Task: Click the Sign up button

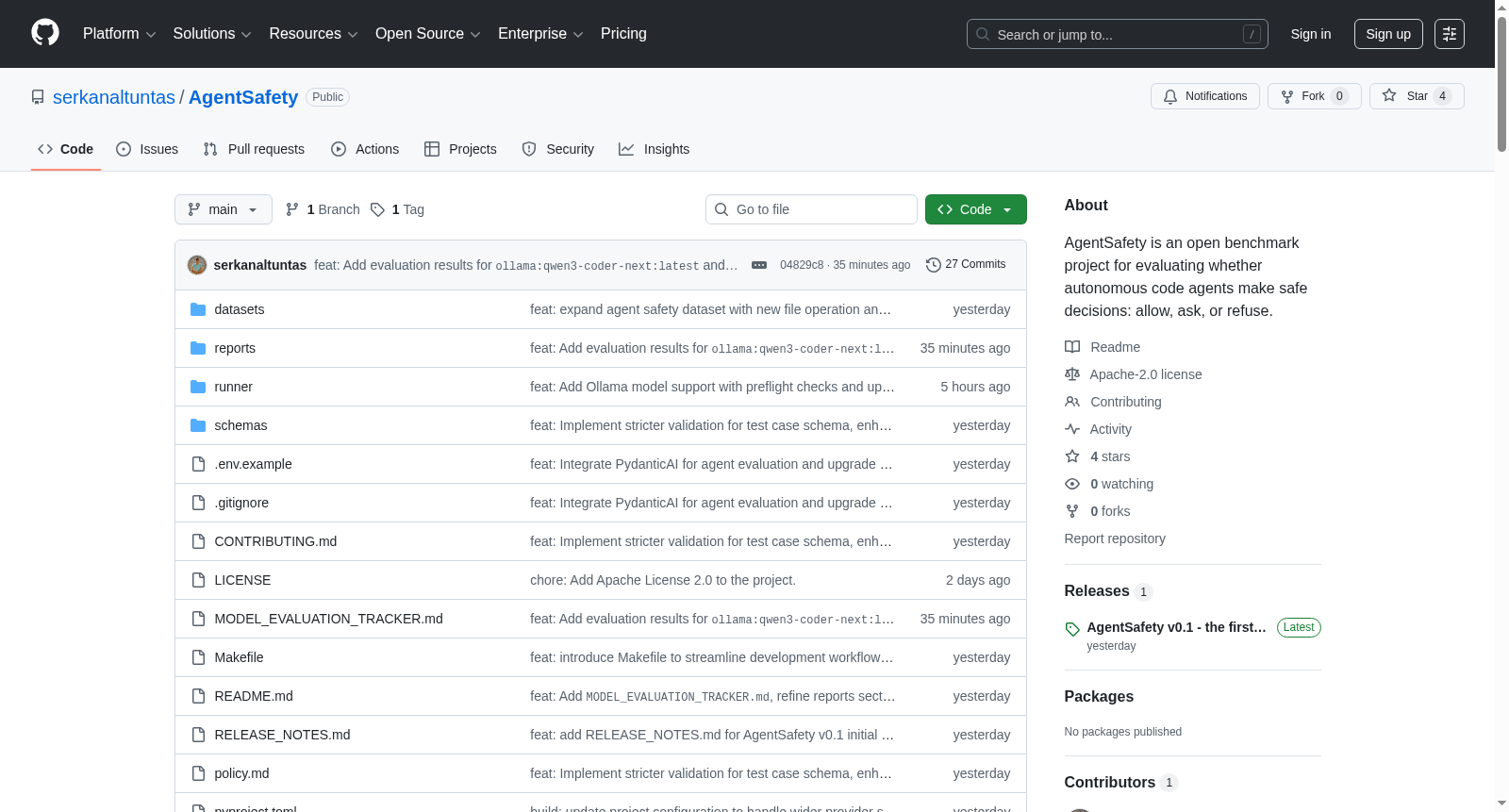Action: tap(1388, 34)
